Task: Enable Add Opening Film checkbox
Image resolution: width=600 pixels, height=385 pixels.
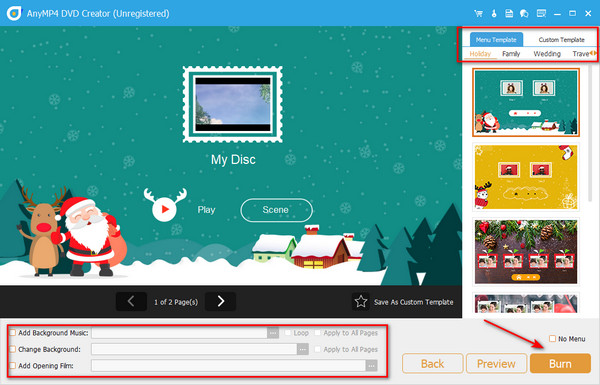Action: pos(13,365)
